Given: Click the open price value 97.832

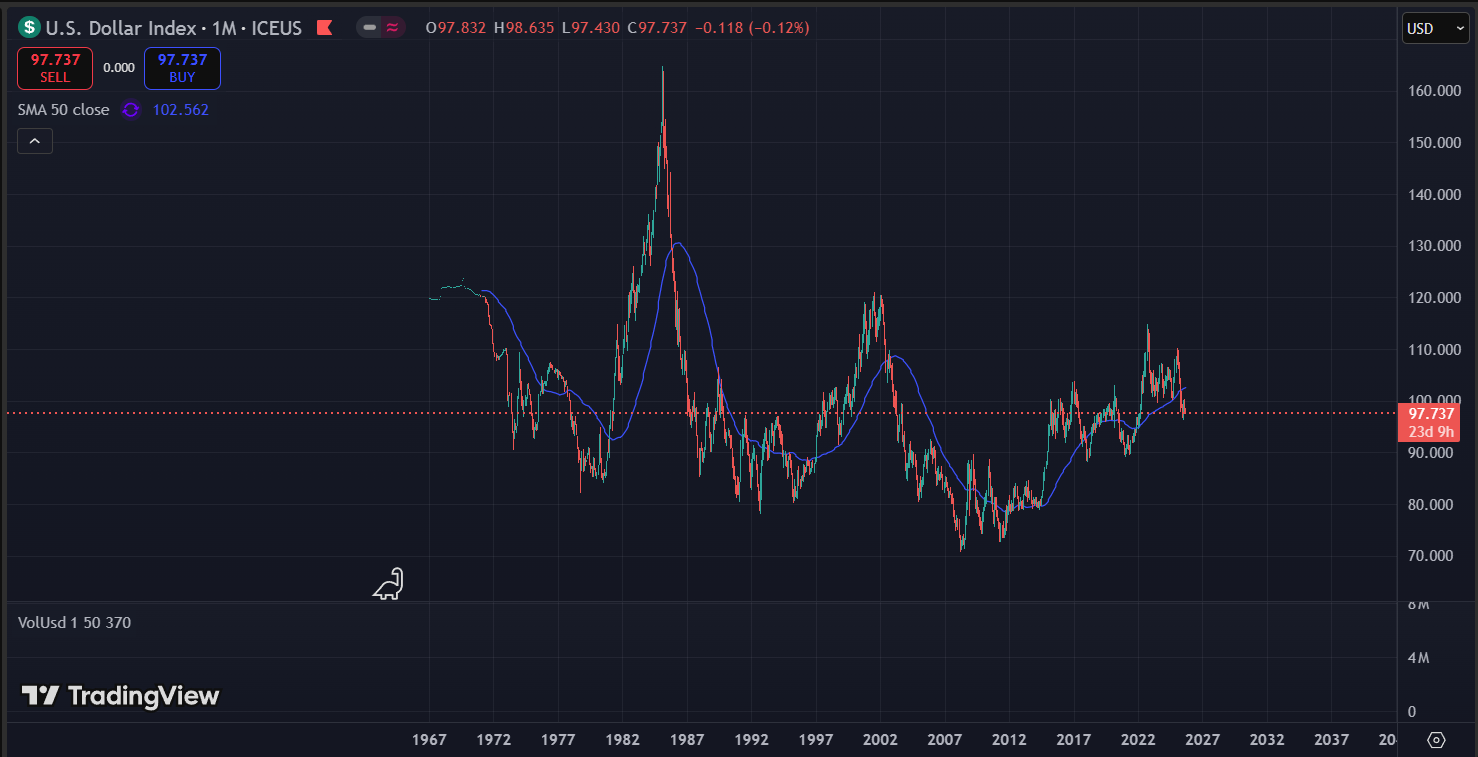Looking at the screenshot, I should [x=462, y=28].
